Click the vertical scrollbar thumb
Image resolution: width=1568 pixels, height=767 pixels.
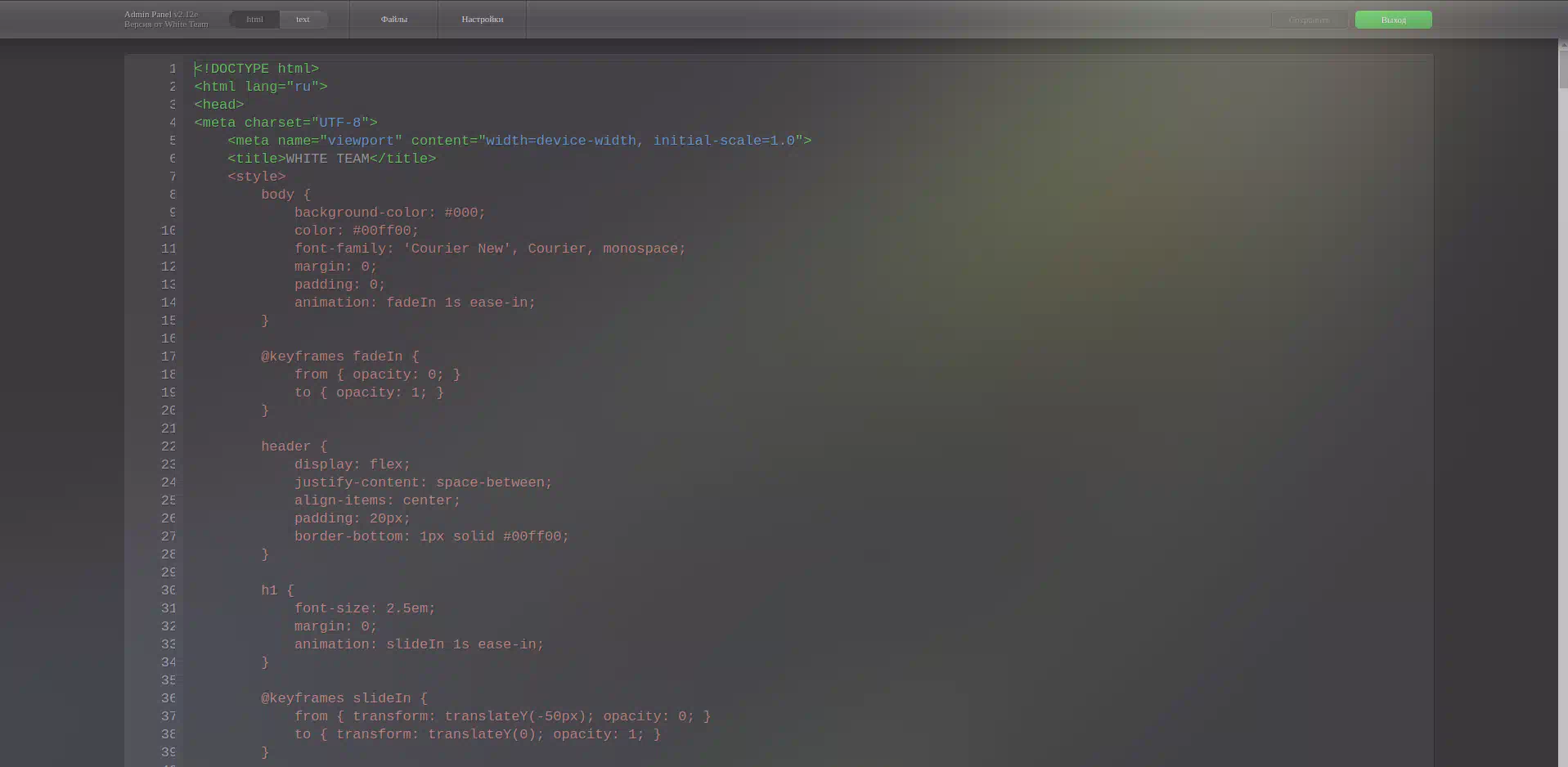[x=1562, y=70]
